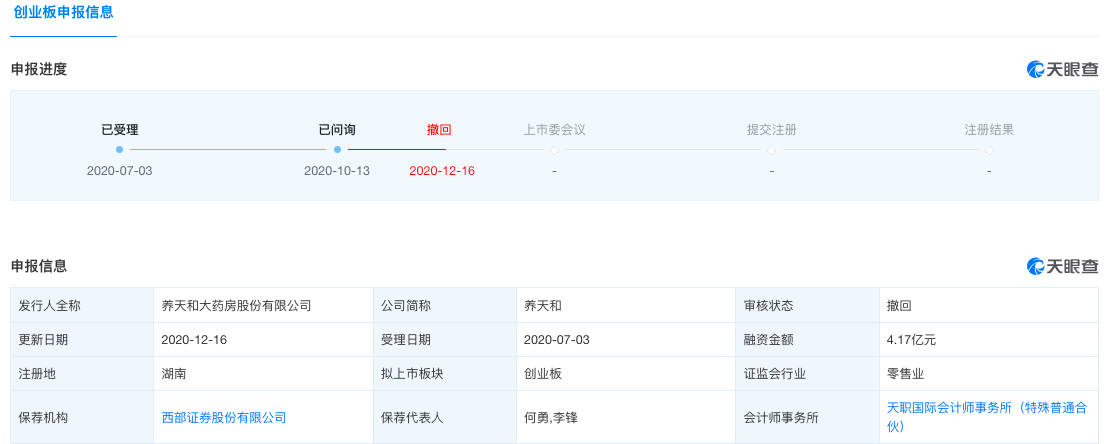Click the 提交注册 step label
Viewport: 1107px width, 444px height.
(772, 130)
